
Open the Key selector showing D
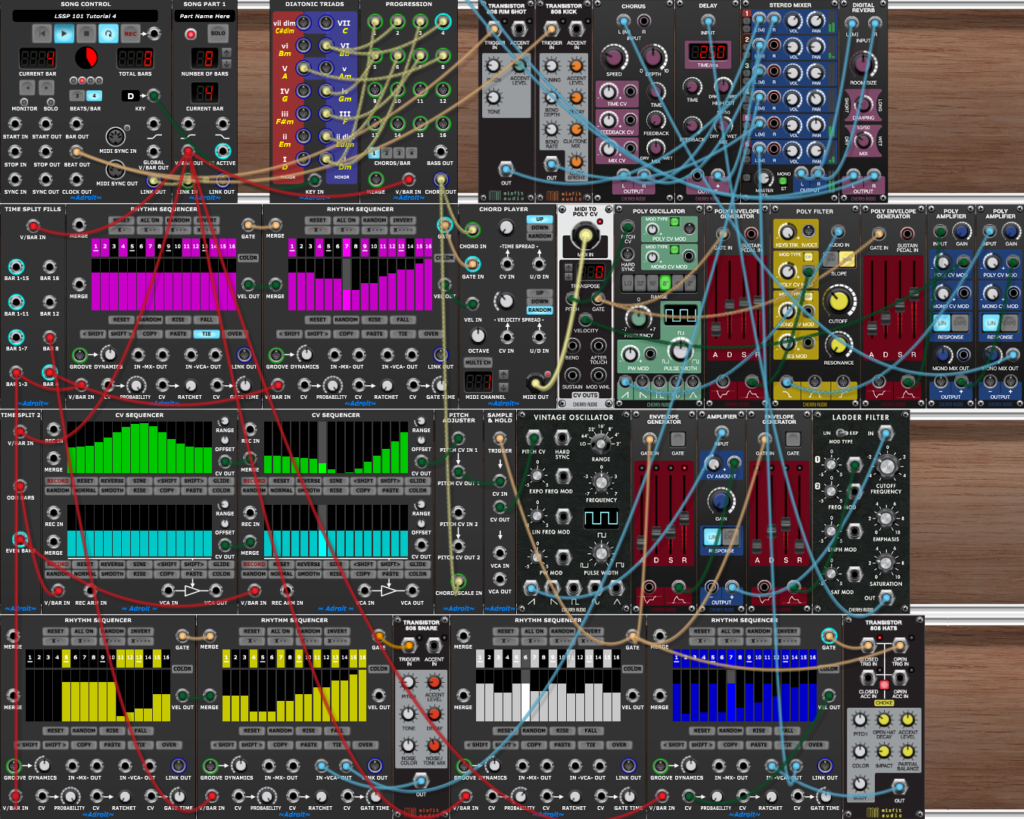click(x=131, y=96)
